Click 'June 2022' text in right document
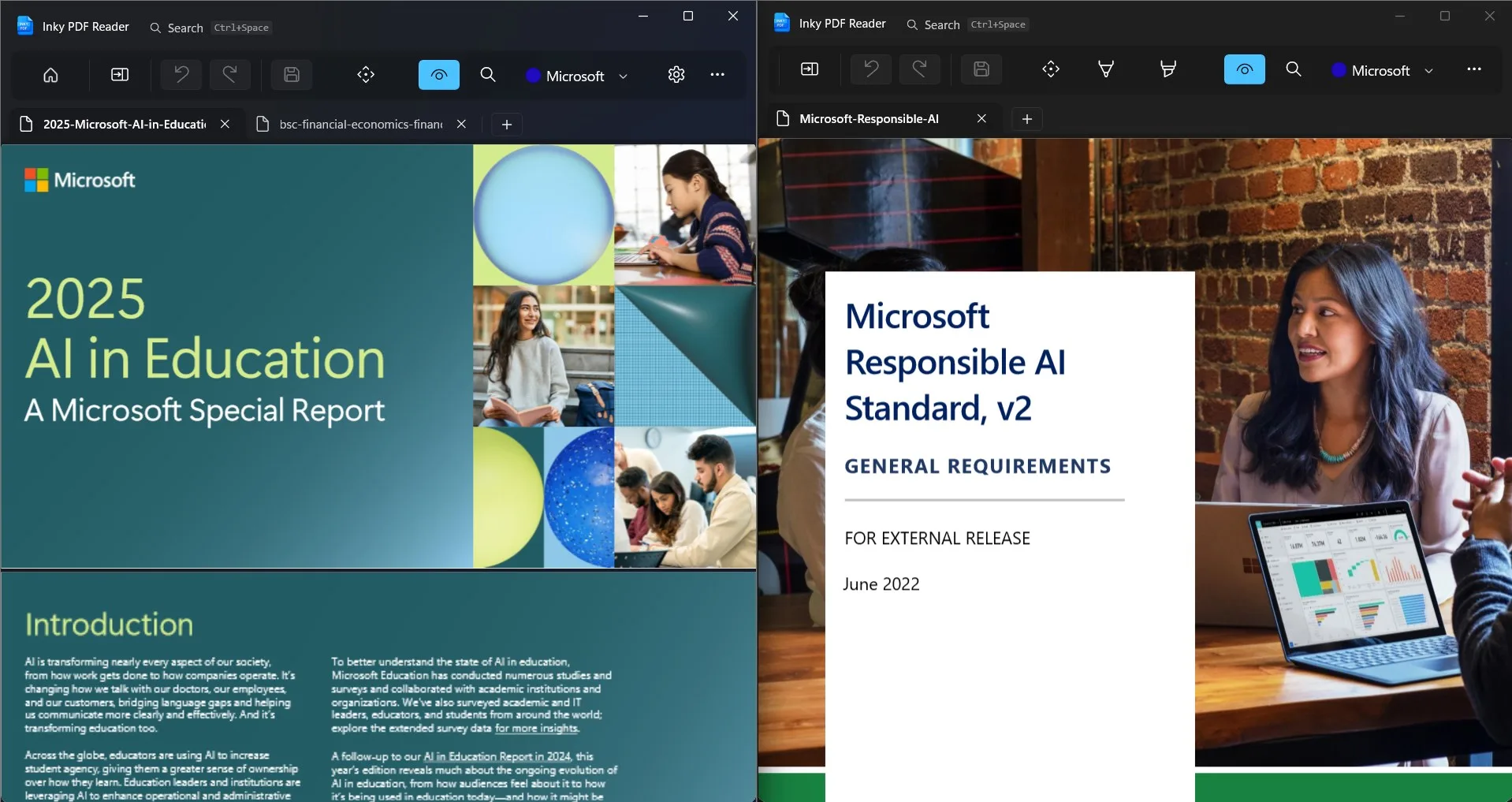 pyautogui.click(x=881, y=584)
